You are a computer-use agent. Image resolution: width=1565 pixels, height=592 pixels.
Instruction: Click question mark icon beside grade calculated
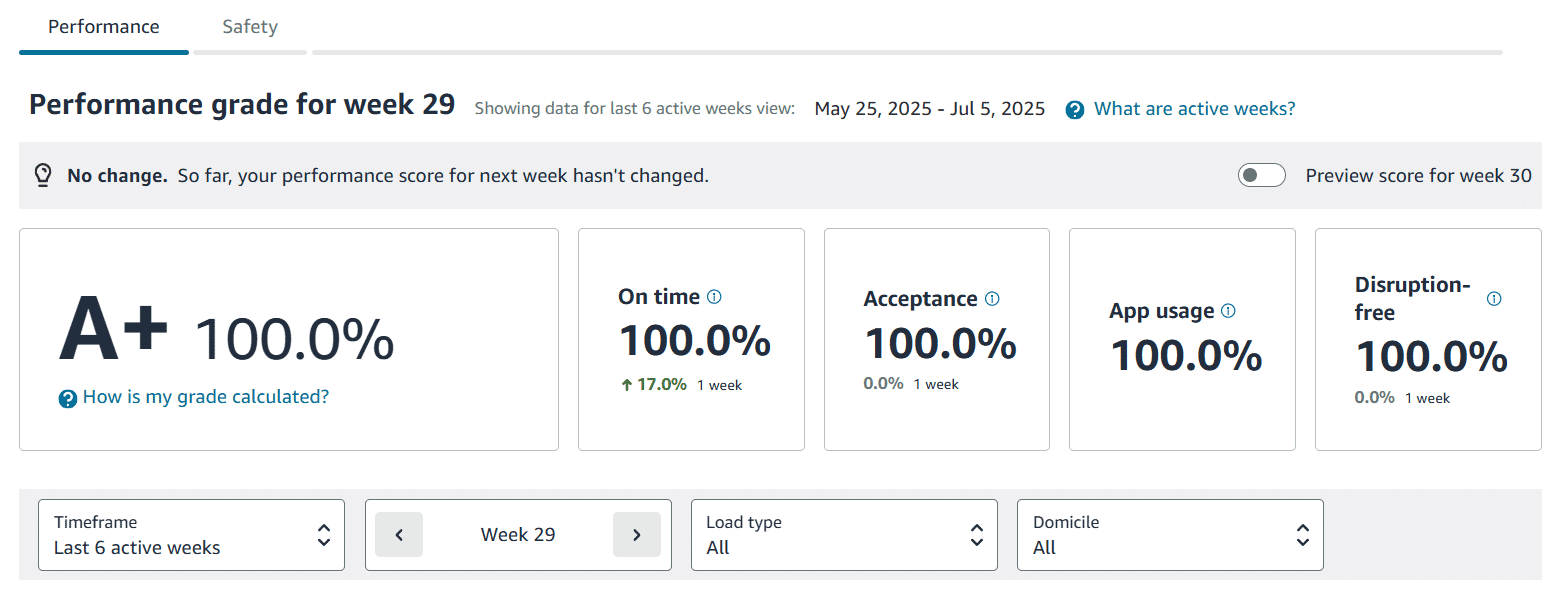pos(68,399)
